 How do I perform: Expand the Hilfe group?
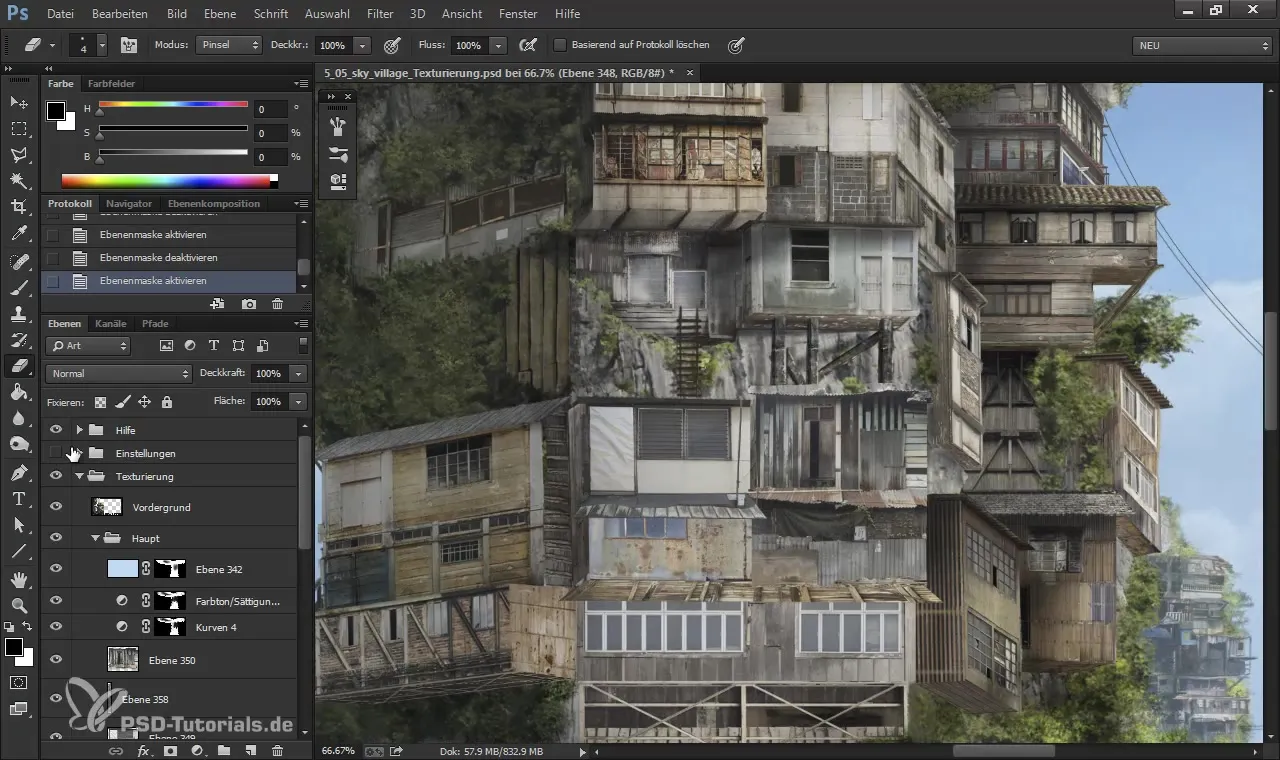[x=79, y=430]
